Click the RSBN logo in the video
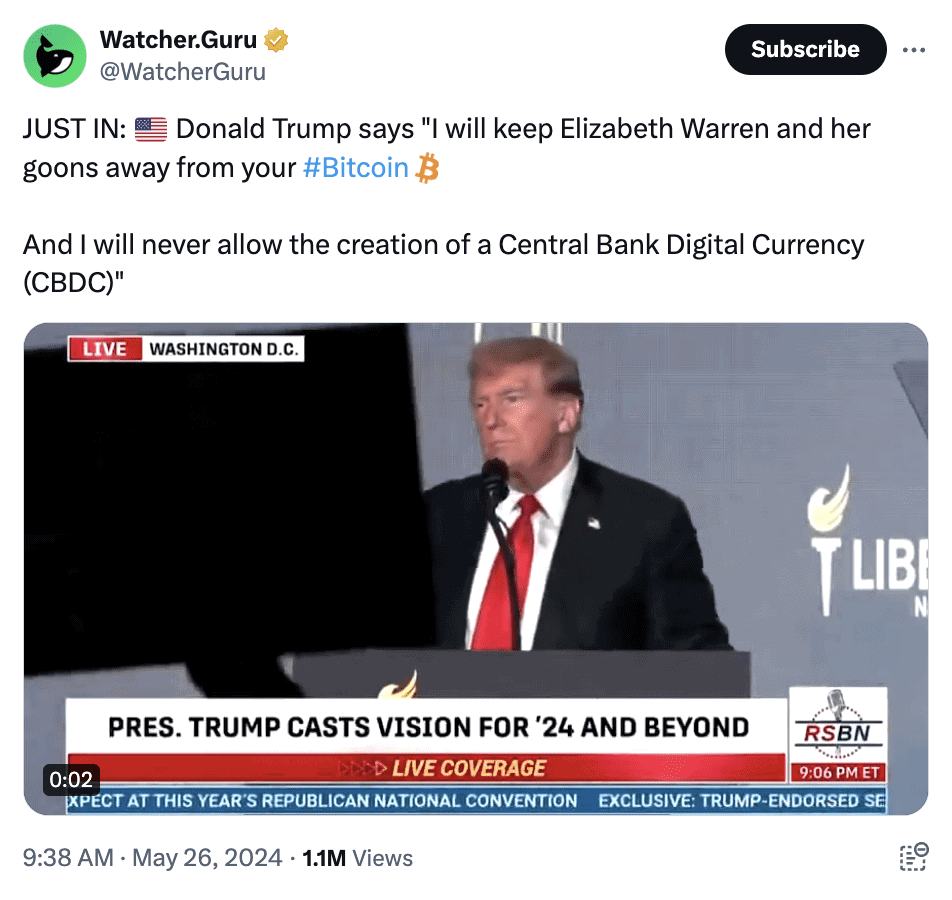The image size is (952, 900). (x=838, y=726)
